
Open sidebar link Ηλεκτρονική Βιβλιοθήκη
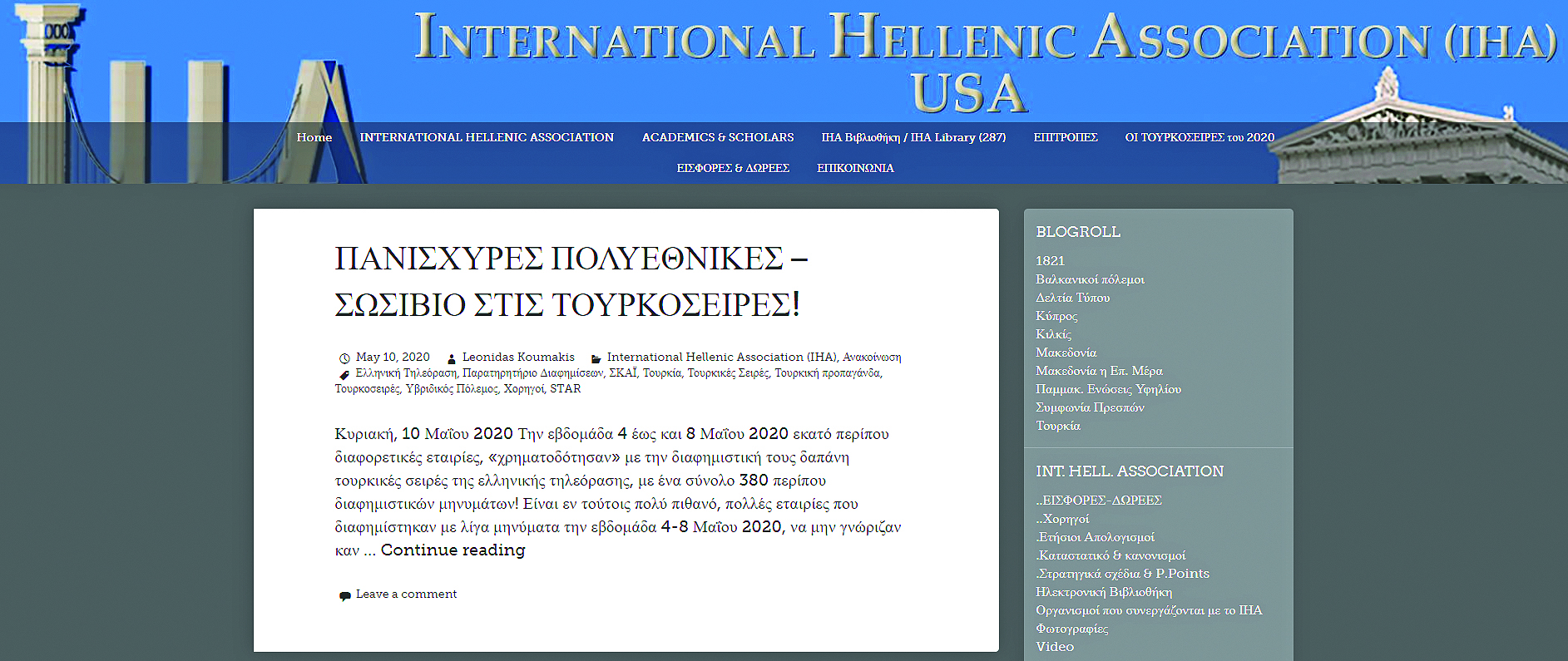(x=1104, y=591)
